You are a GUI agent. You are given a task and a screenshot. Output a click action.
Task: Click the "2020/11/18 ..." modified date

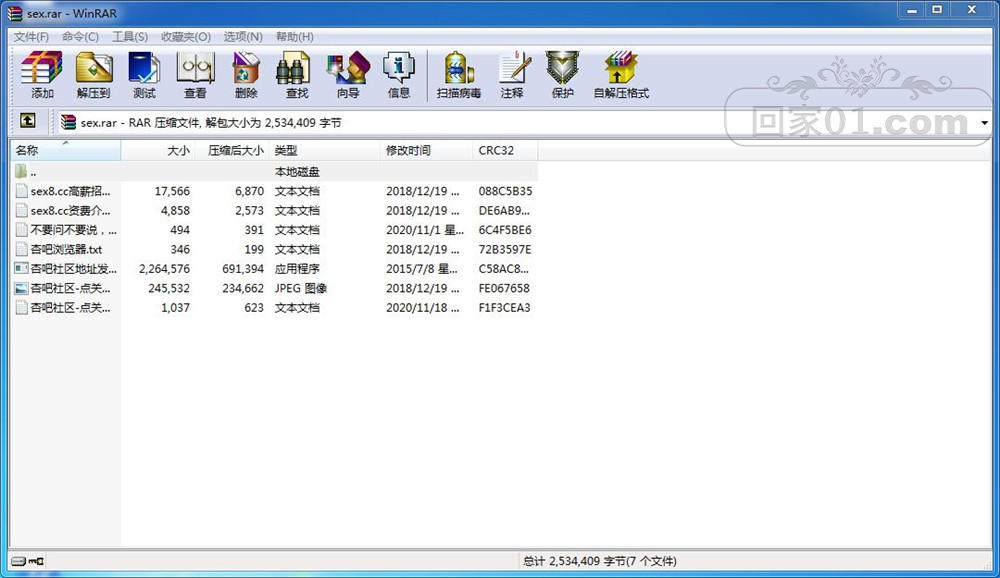point(422,308)
